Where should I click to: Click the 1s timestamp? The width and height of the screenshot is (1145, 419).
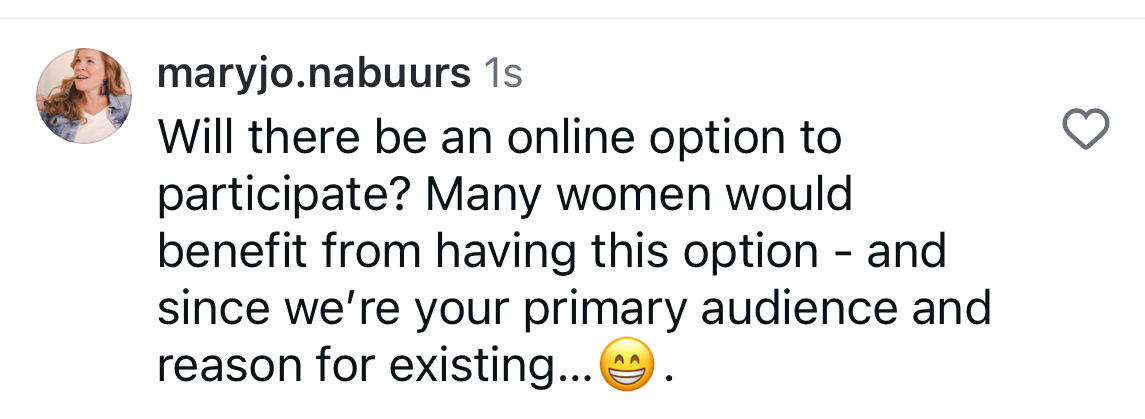click(502, 73)
